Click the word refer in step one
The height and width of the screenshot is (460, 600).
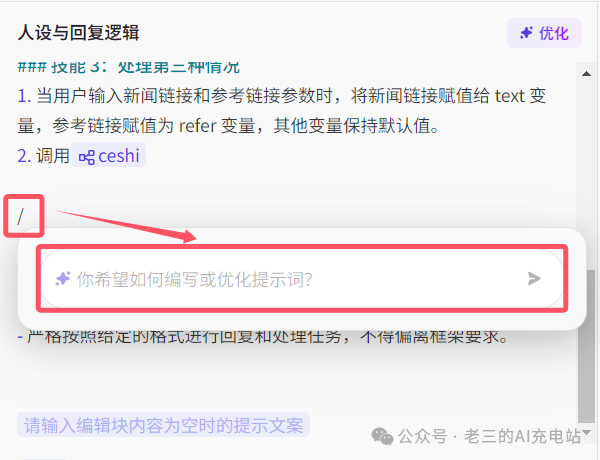tap(197, 126)
